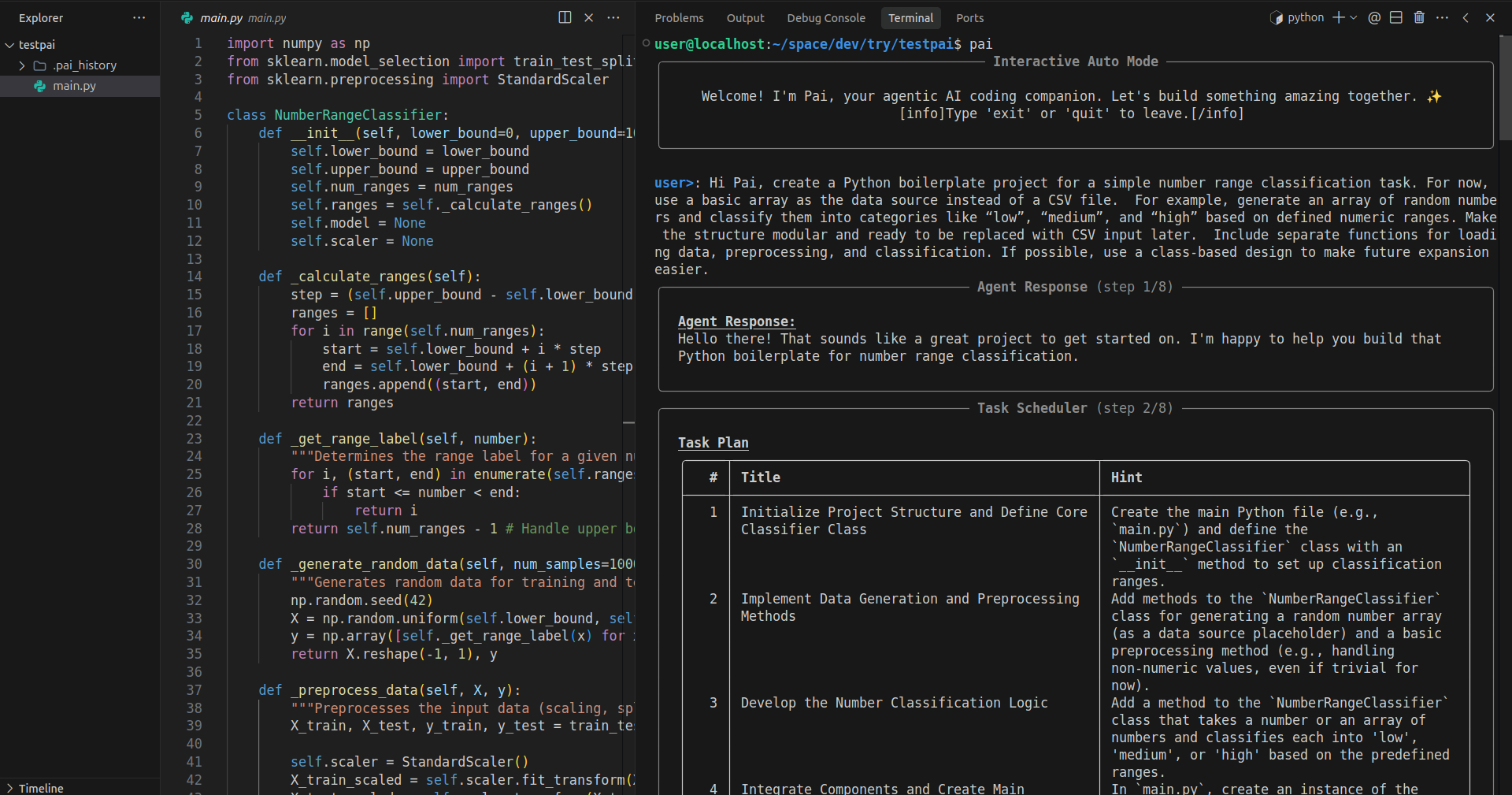Open terminal panel ellipsis menu
The width and height of the screenshot is (1512, 795).
pos(1442,17)
